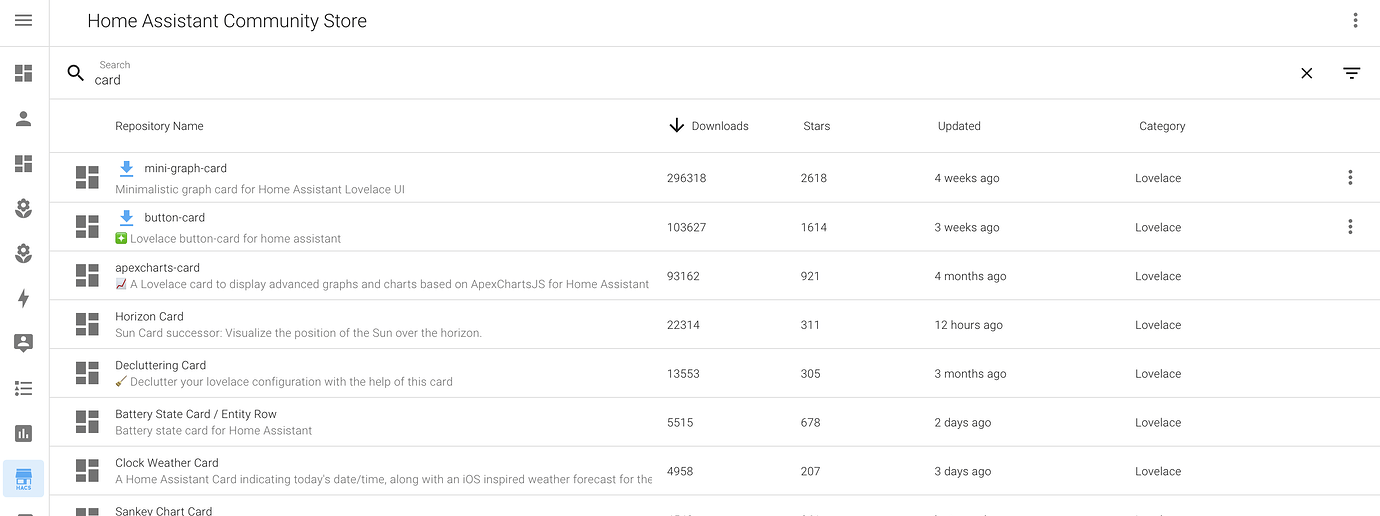Open the hamburger sidebar menu
Image resolution: width=1380 pixels, height=516 pixels.
(24, 21)
